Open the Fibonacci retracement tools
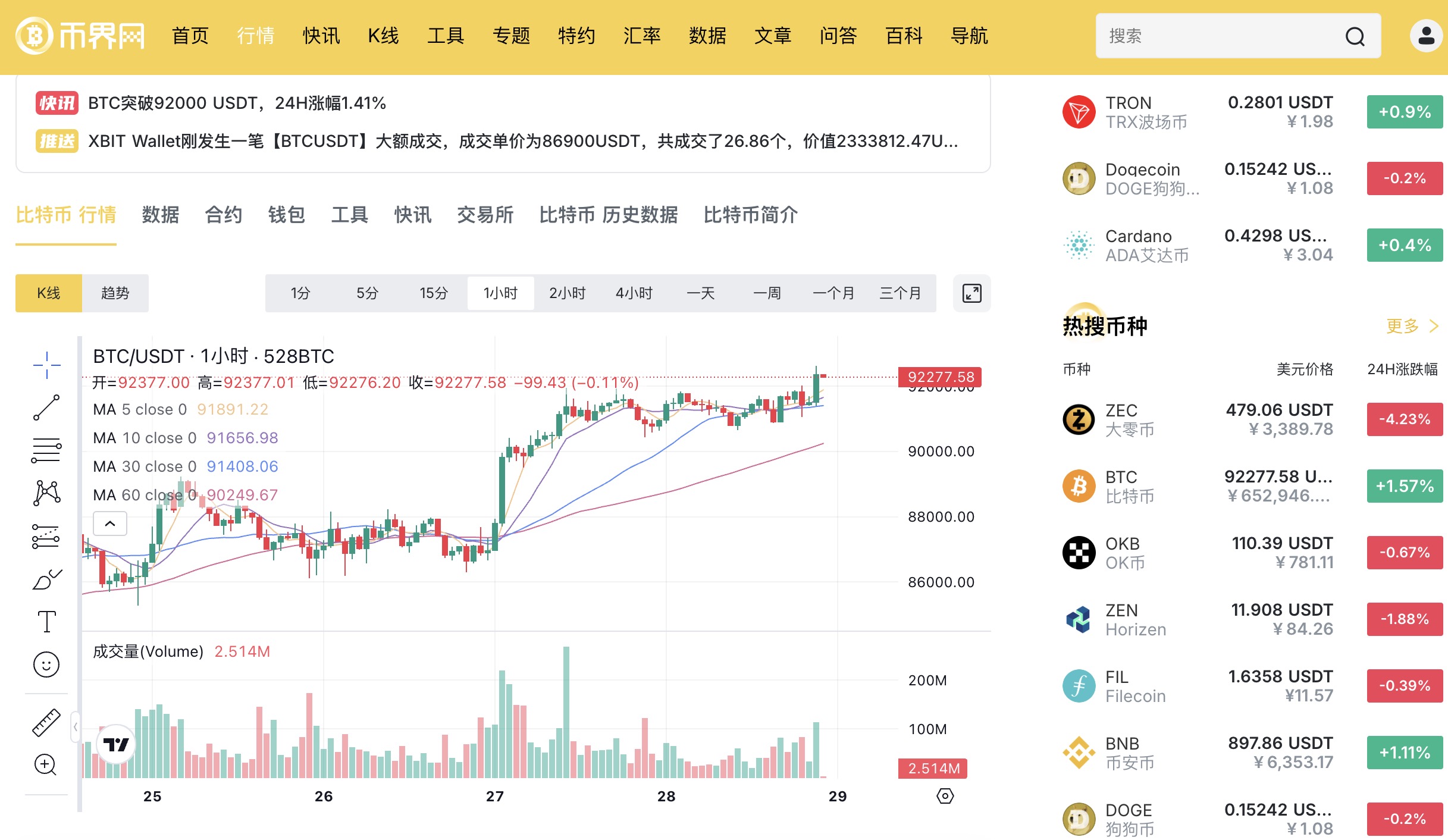Screen dimensions: 1448x840 pos(46,450)
